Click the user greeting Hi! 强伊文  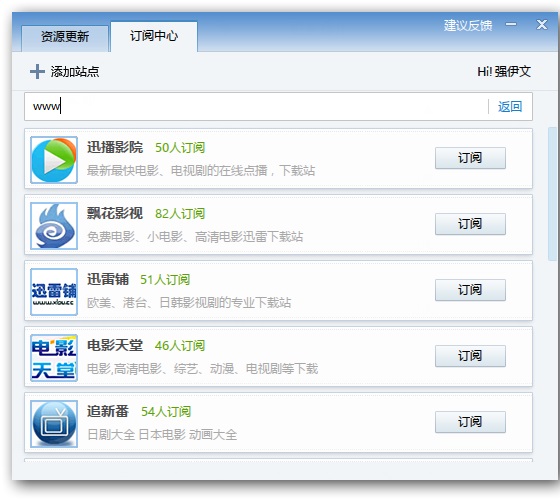(504, 71)
